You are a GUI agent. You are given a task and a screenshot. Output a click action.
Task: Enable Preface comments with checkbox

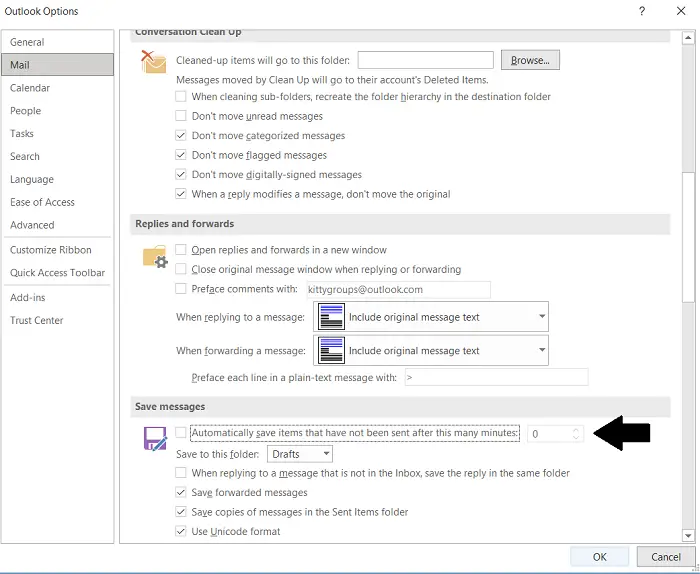pos(181,289)
